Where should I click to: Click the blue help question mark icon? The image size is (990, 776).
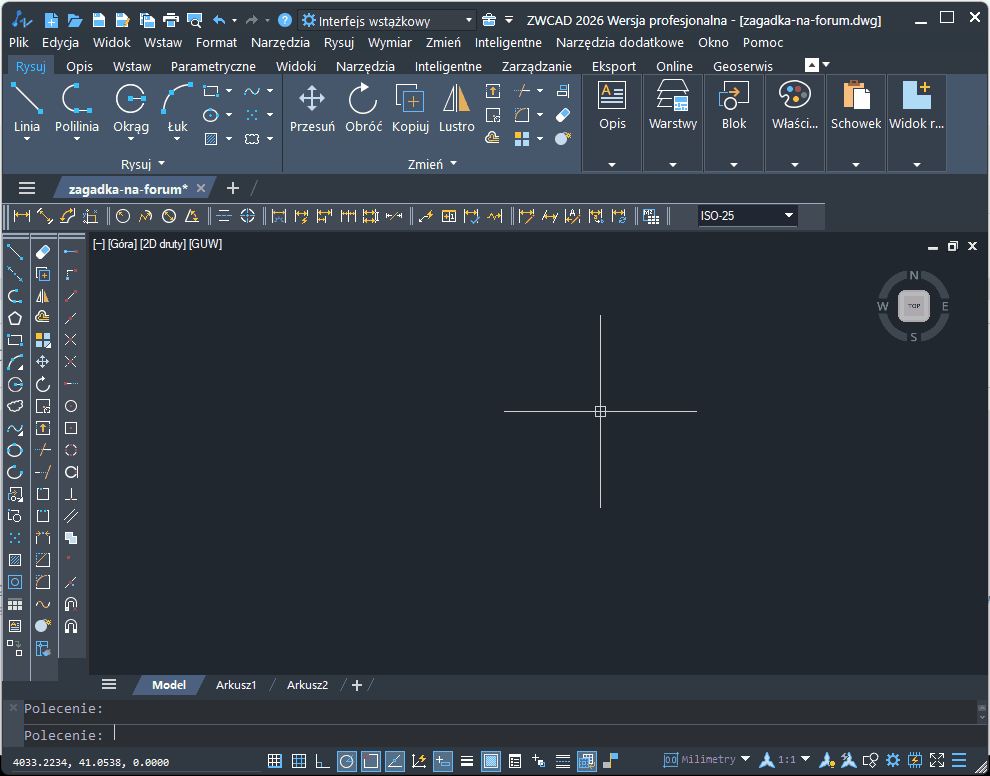(x=285, y=20)
